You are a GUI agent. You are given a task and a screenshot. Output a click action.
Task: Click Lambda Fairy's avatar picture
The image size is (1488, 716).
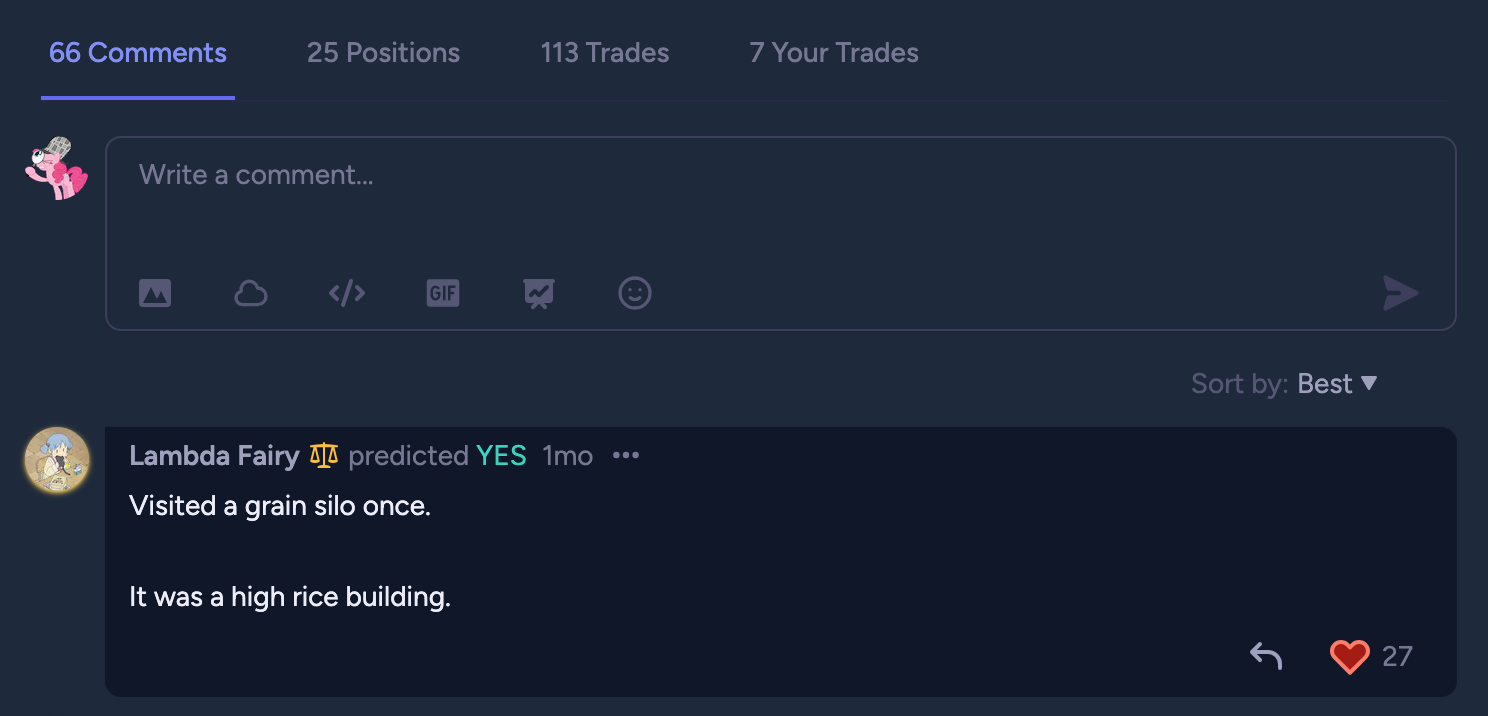pos(57,460)
